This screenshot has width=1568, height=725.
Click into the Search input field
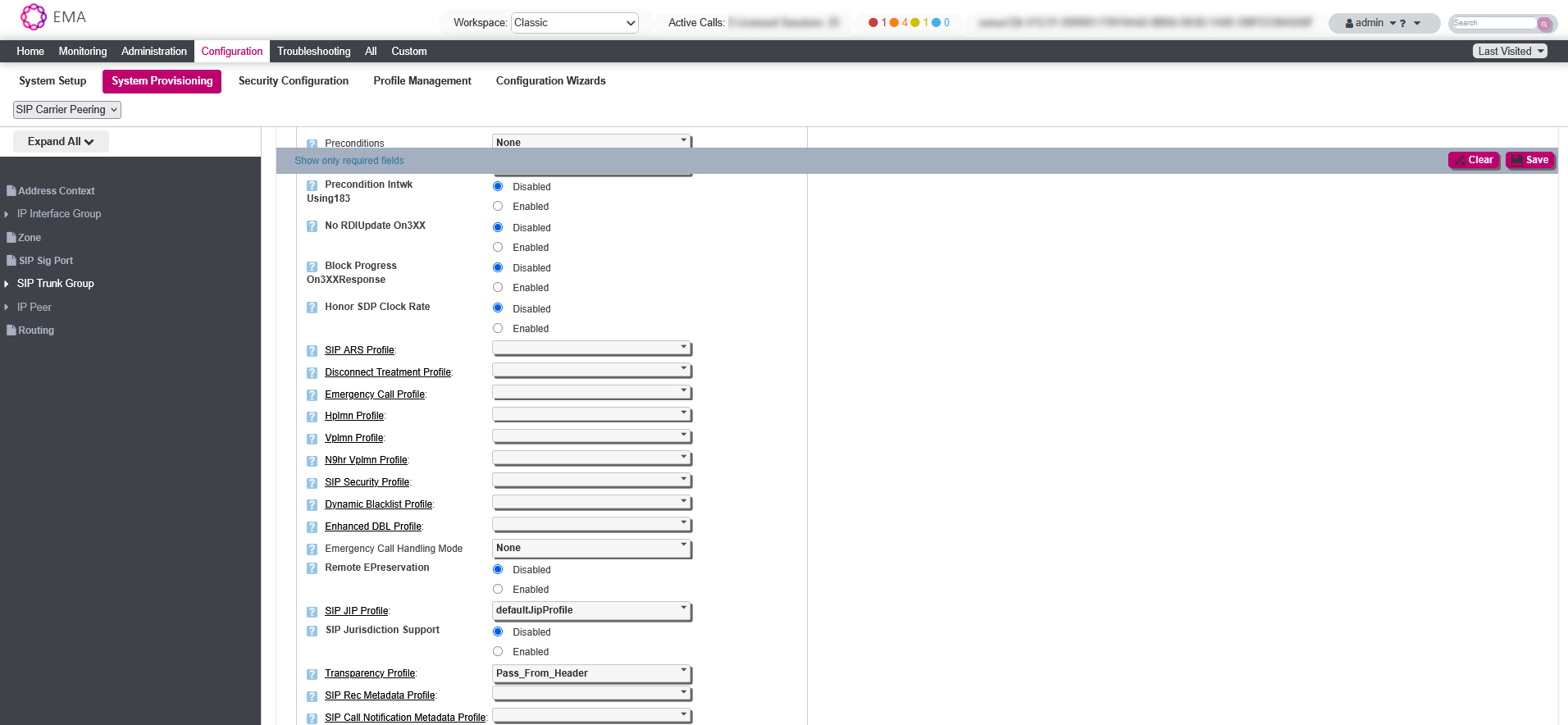coord(1493,23)
